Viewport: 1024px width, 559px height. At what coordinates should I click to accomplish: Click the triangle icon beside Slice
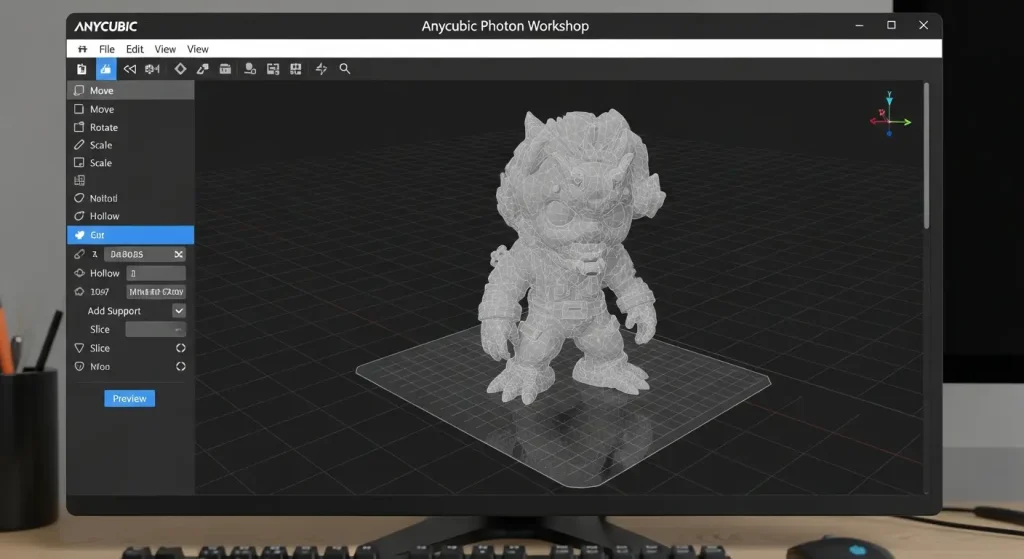point(79,348)
